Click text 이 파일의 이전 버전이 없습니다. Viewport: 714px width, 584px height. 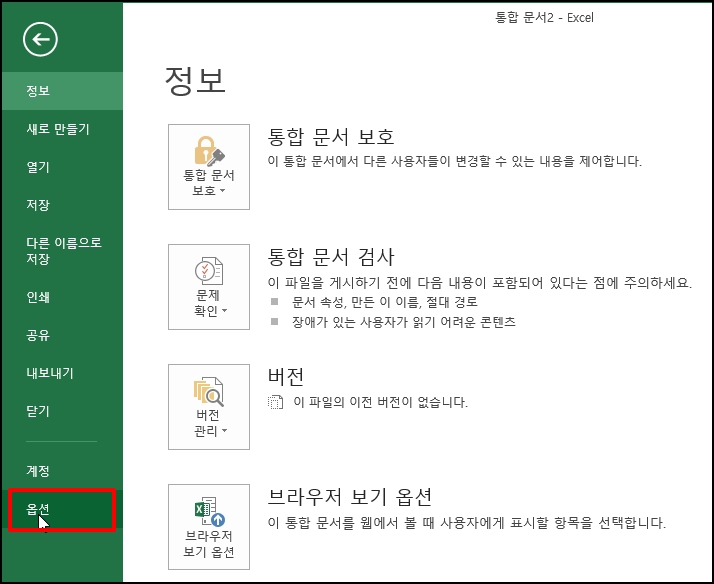point(381,402)
